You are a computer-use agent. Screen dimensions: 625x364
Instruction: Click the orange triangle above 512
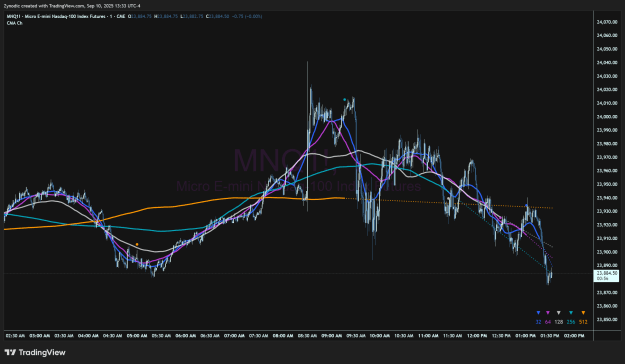(x=583, y=313)
